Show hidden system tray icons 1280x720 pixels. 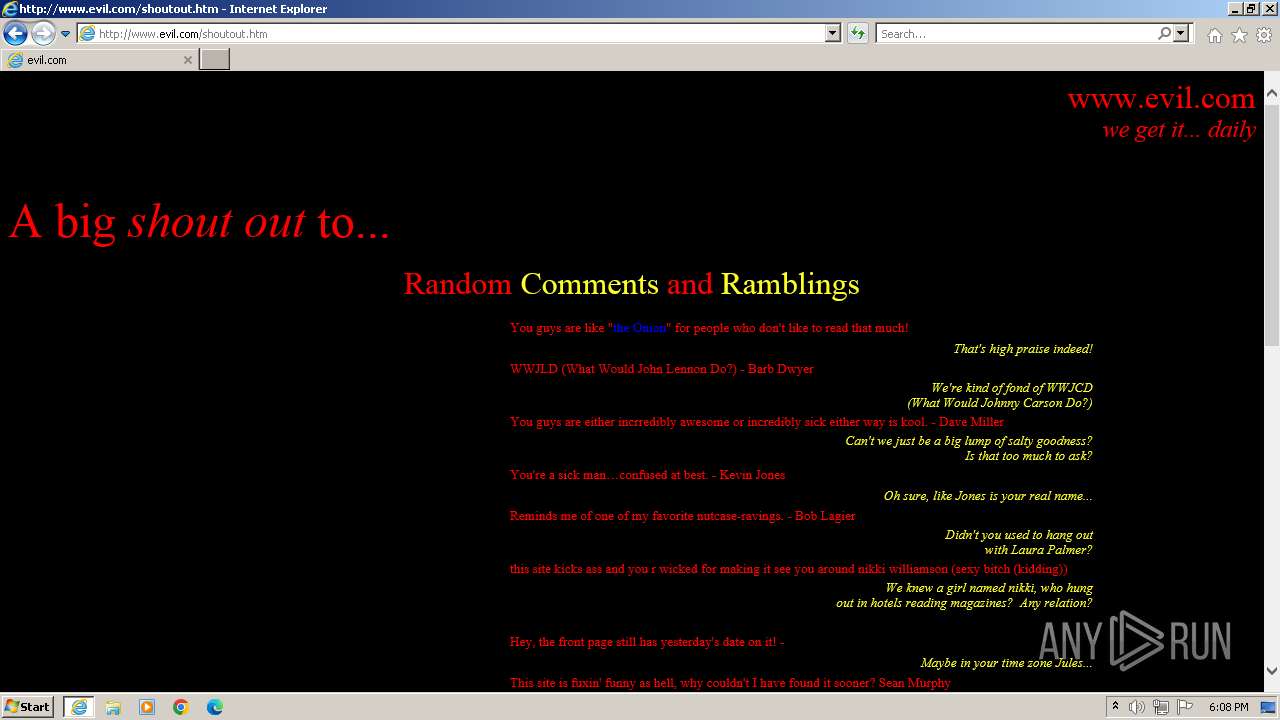coord(1116,707)
